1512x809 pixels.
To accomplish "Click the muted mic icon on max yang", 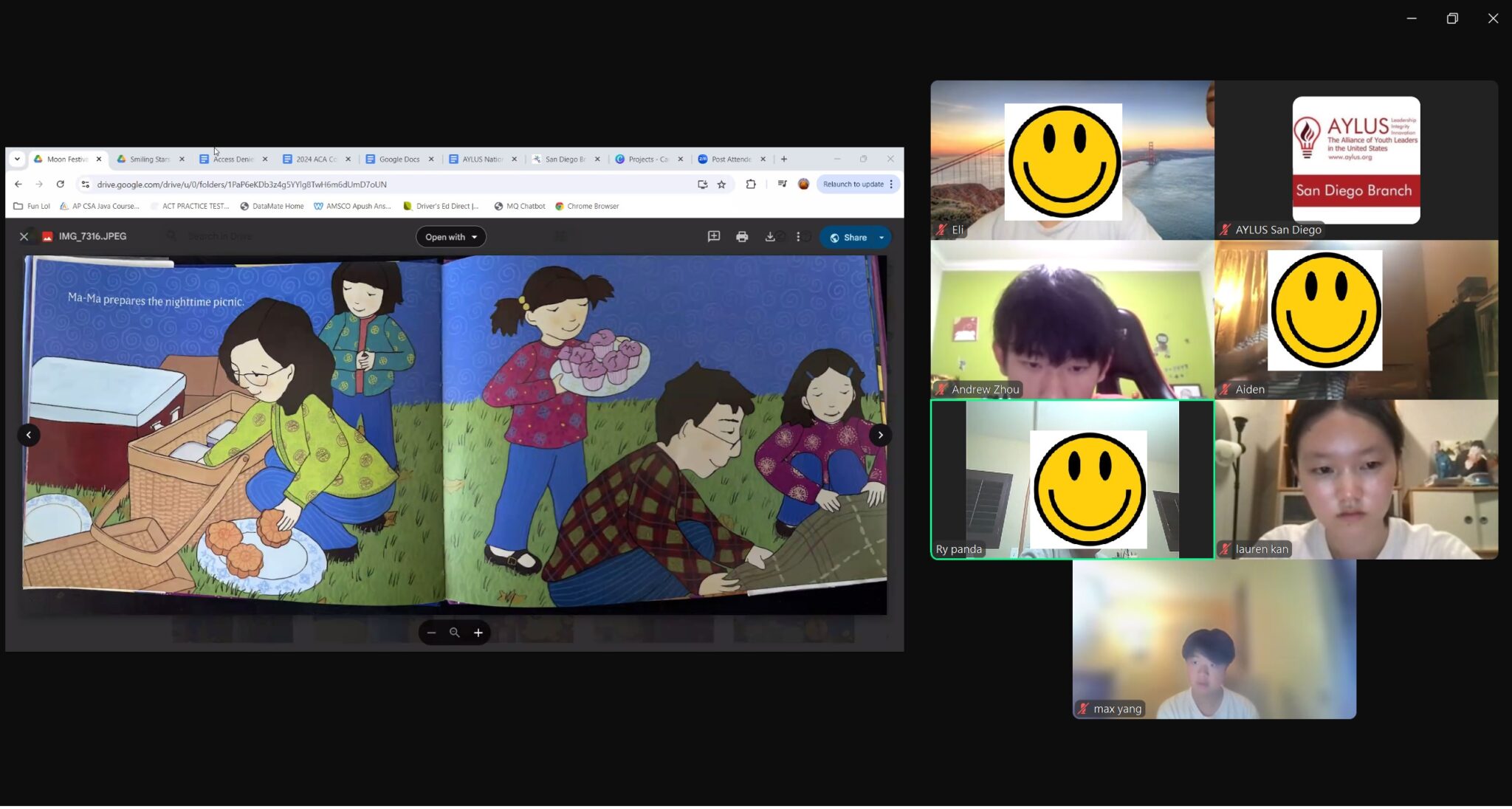I will pos(1083,709).
